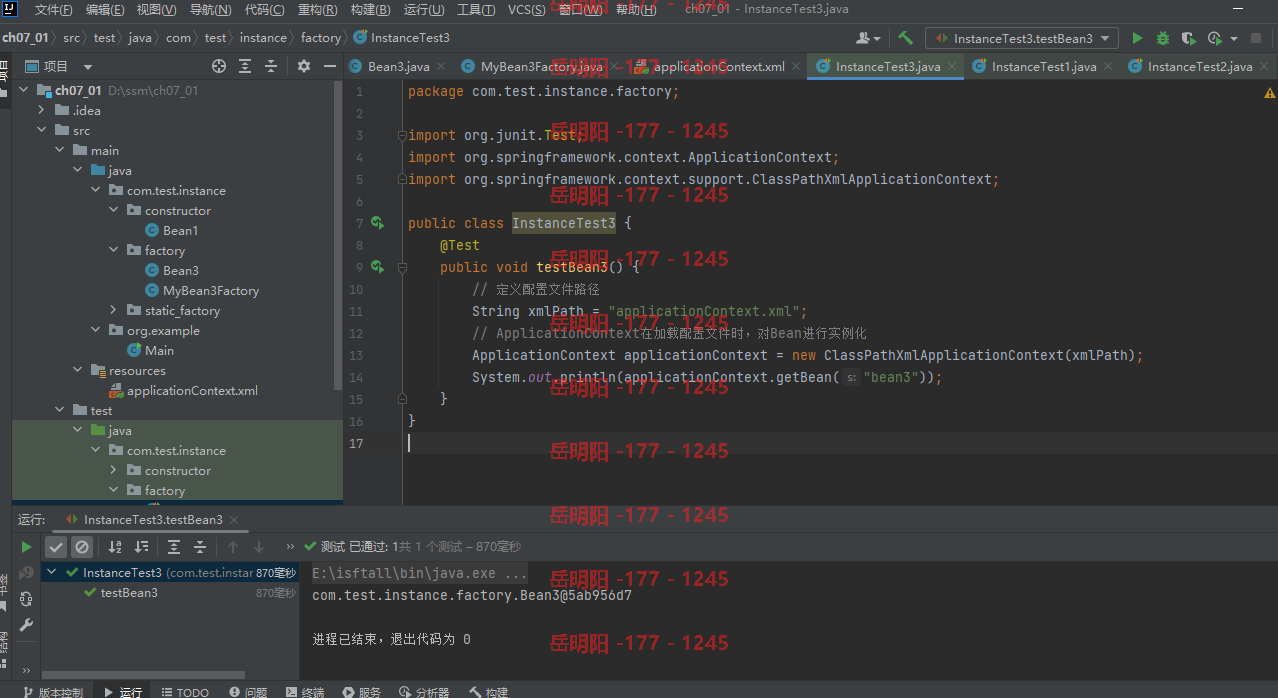Click the warning indicator in the editor corner

[x=1269, y=92]
